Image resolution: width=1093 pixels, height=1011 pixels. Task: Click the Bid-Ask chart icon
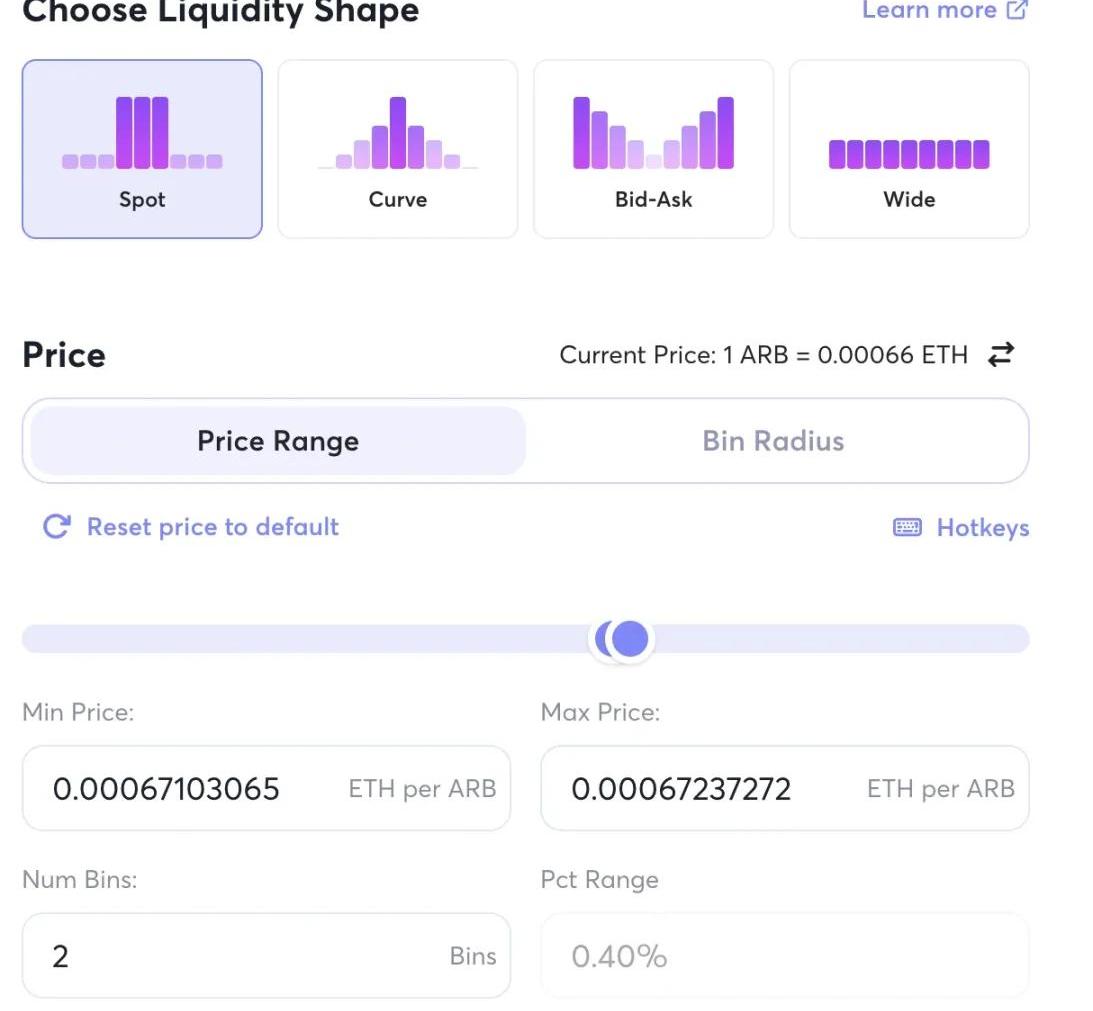(x=653, y=133)
